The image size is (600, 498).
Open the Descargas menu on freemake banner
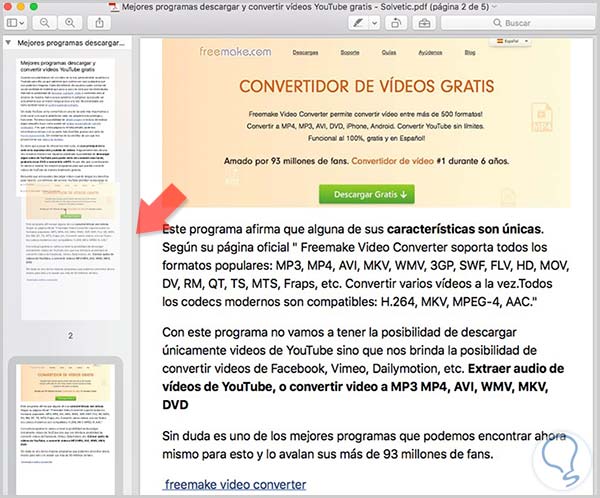pyautogui.click(x=305, y=52)
